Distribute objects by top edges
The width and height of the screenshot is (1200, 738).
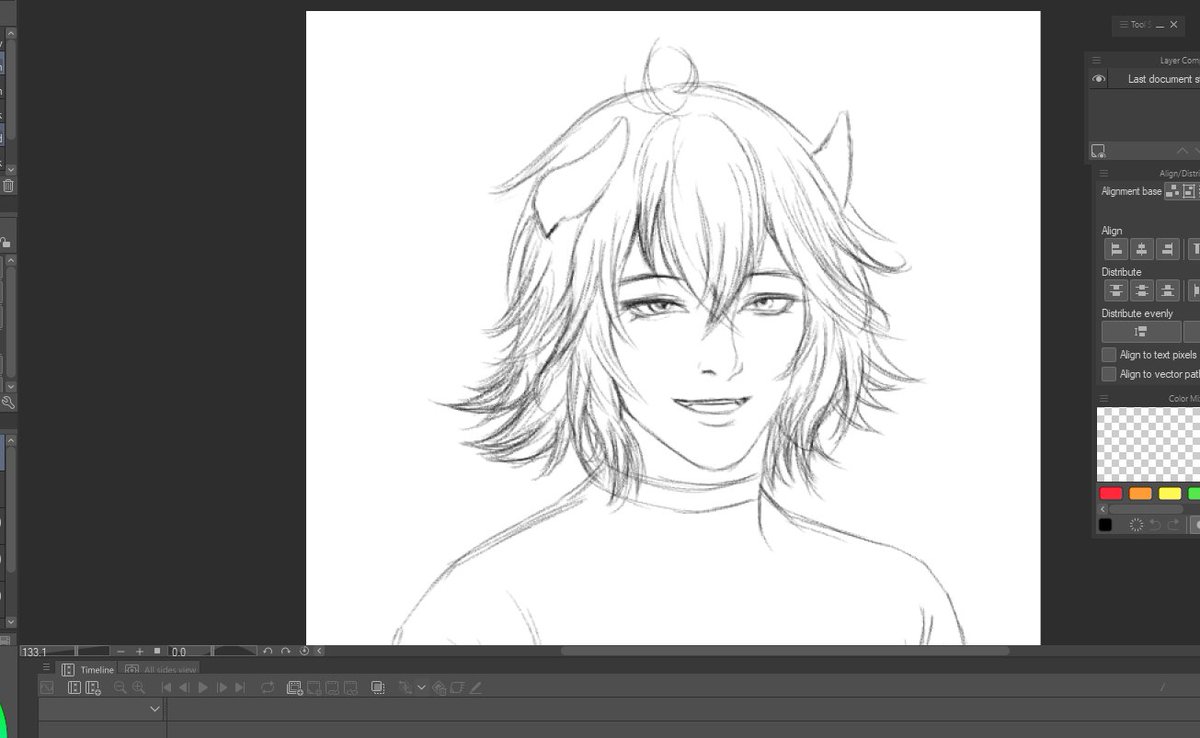coord(1116,291)
